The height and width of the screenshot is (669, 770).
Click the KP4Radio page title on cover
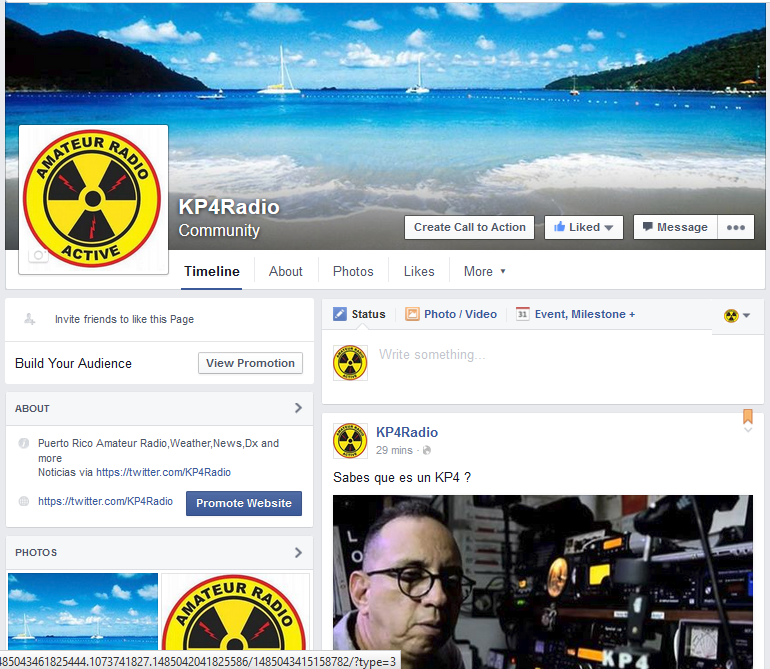[229, 207]
